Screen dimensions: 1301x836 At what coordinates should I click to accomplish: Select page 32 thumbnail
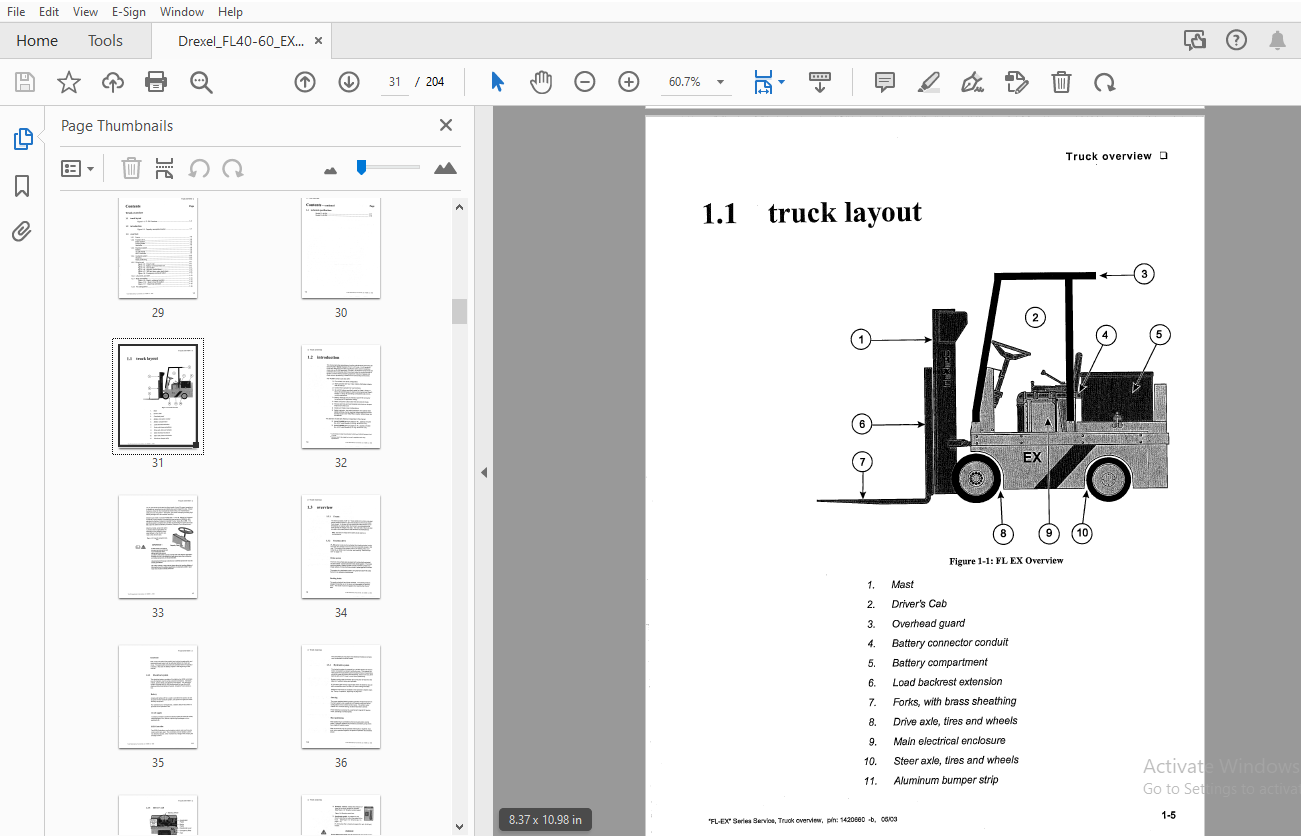[x=341, y=397]
